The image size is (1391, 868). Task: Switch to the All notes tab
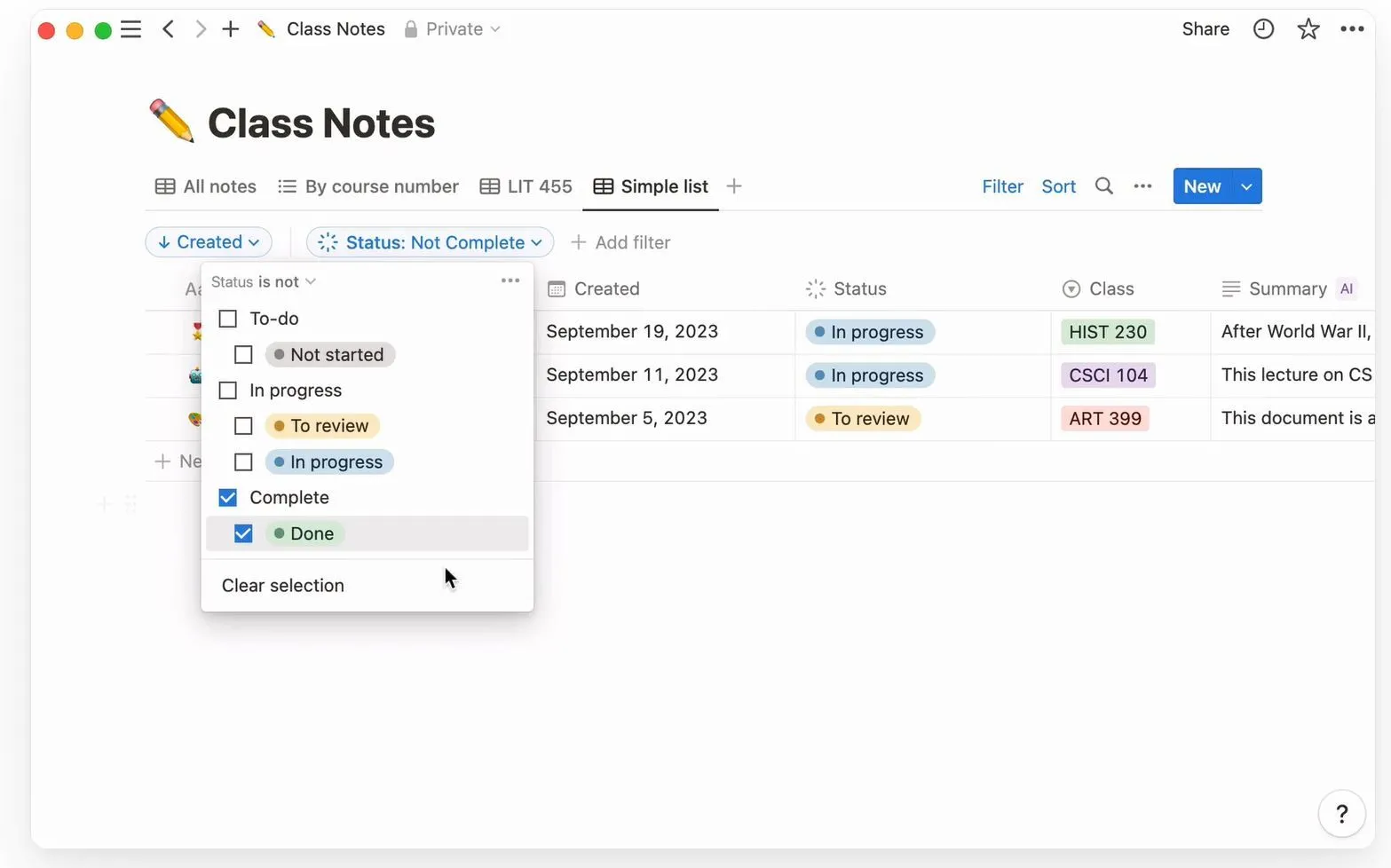click(206, 186)
